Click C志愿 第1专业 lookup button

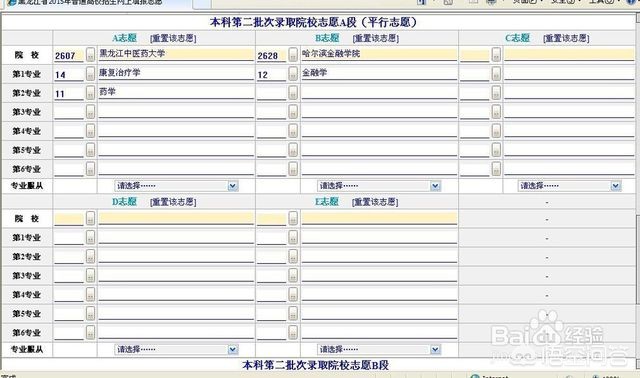(x=496, y=73)
